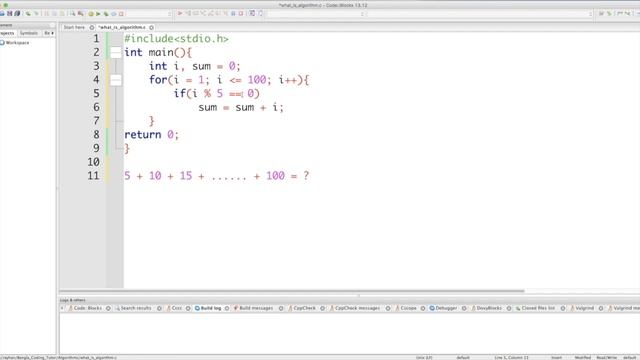The image size is (640, 360).
Task: Collapse the for loop fold marker on line 4
Action: click(x=116, y=80)
